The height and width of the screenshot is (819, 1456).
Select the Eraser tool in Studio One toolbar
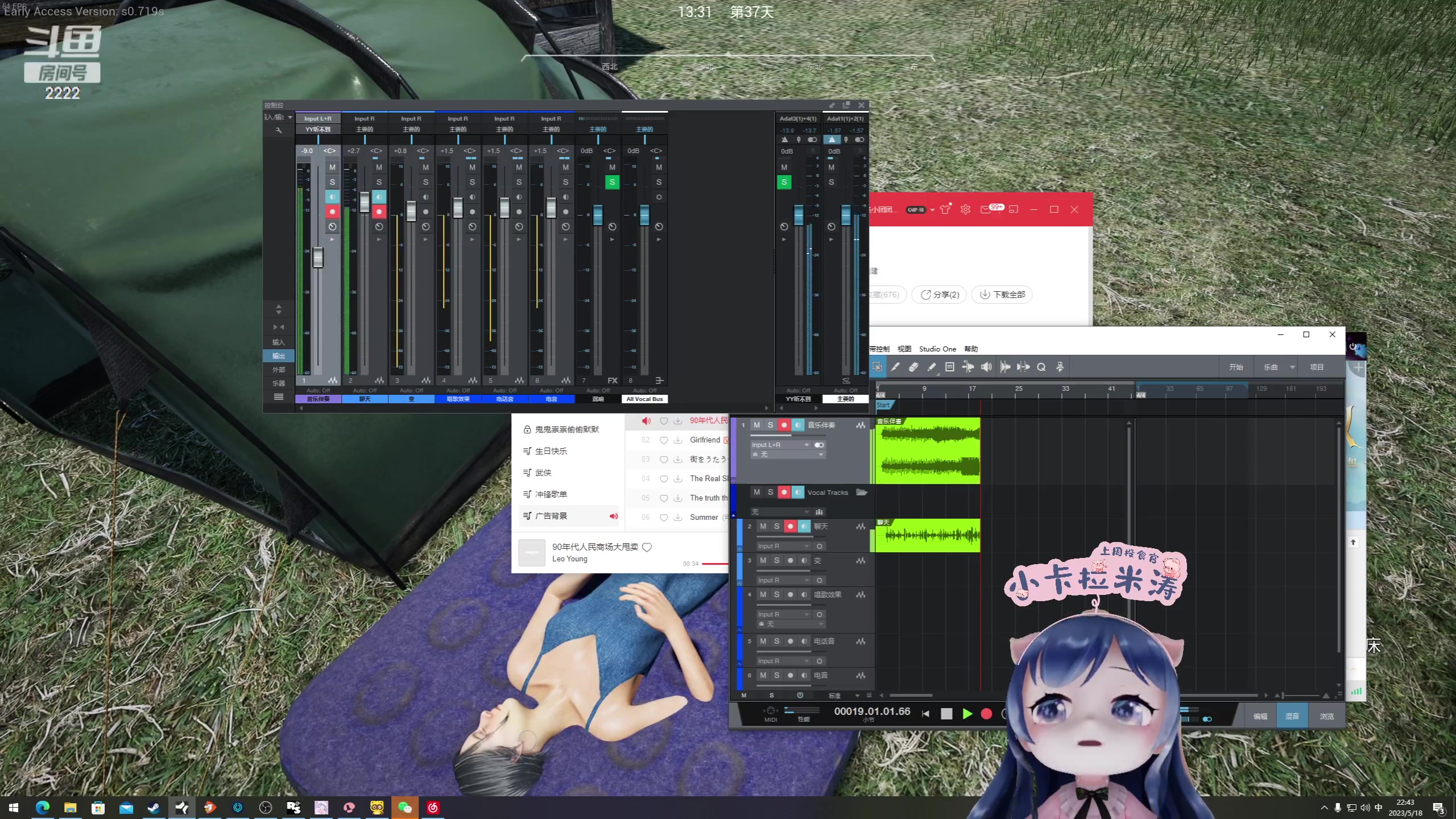click(x=913, y=367)
